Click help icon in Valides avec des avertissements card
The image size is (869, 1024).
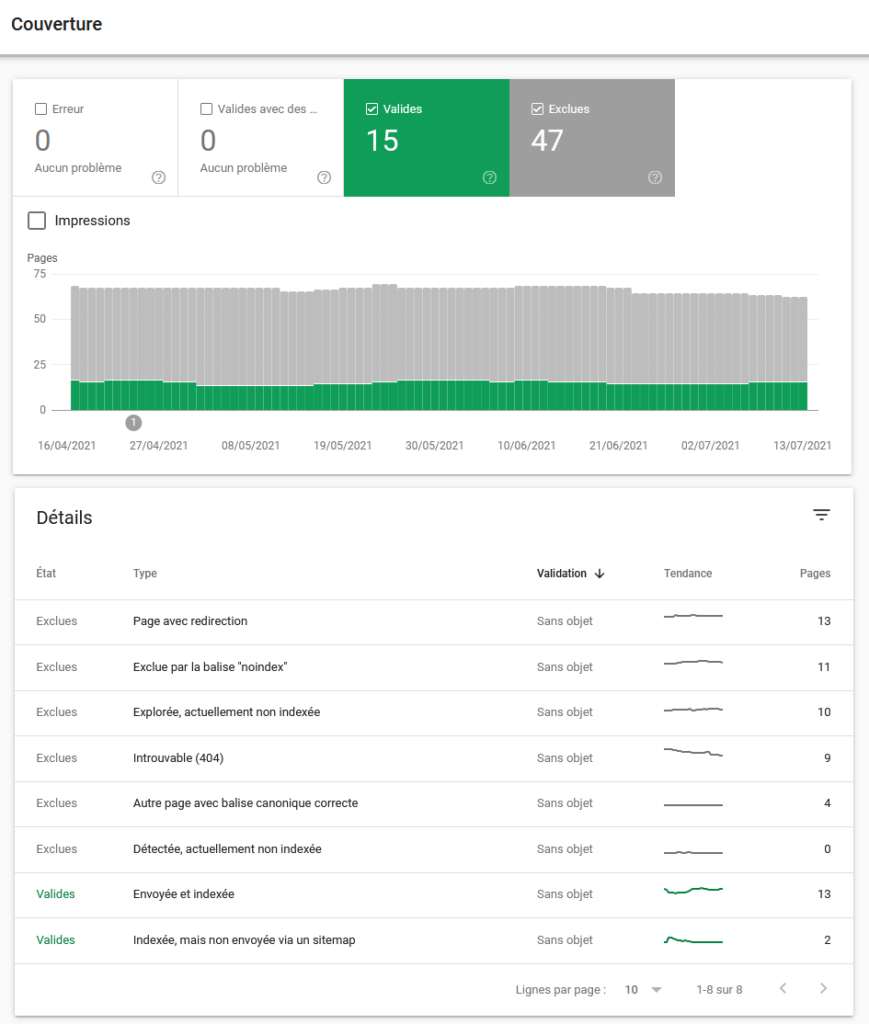coord(324,178)
